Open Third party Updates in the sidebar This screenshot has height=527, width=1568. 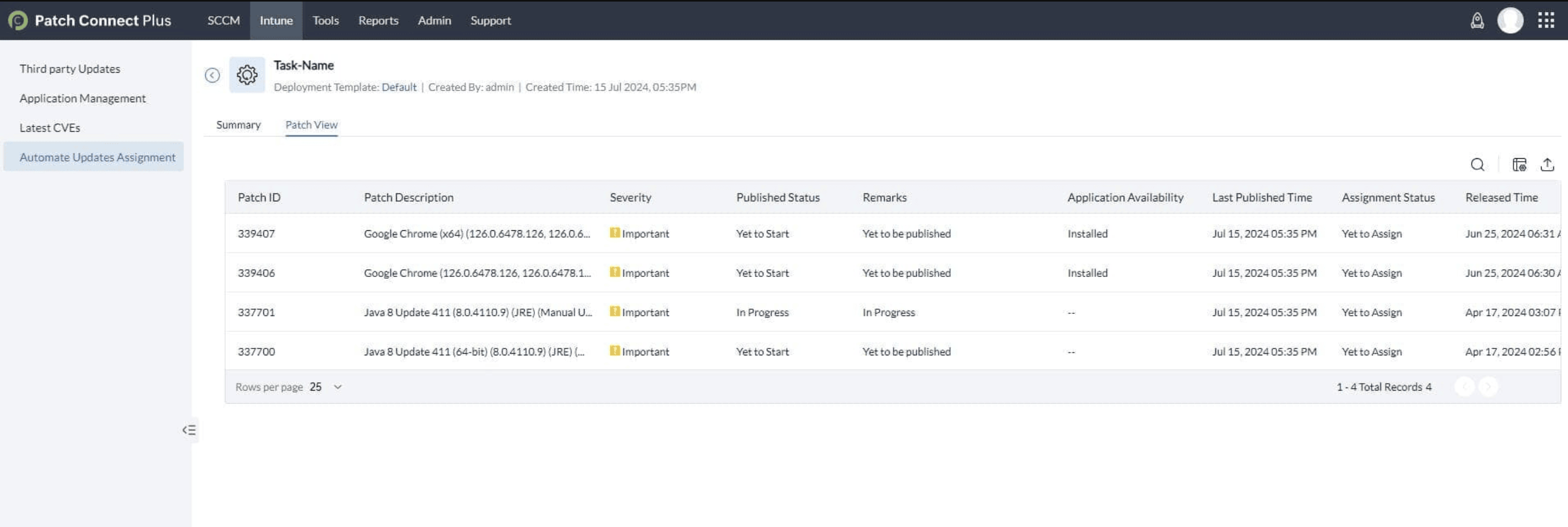69,69
